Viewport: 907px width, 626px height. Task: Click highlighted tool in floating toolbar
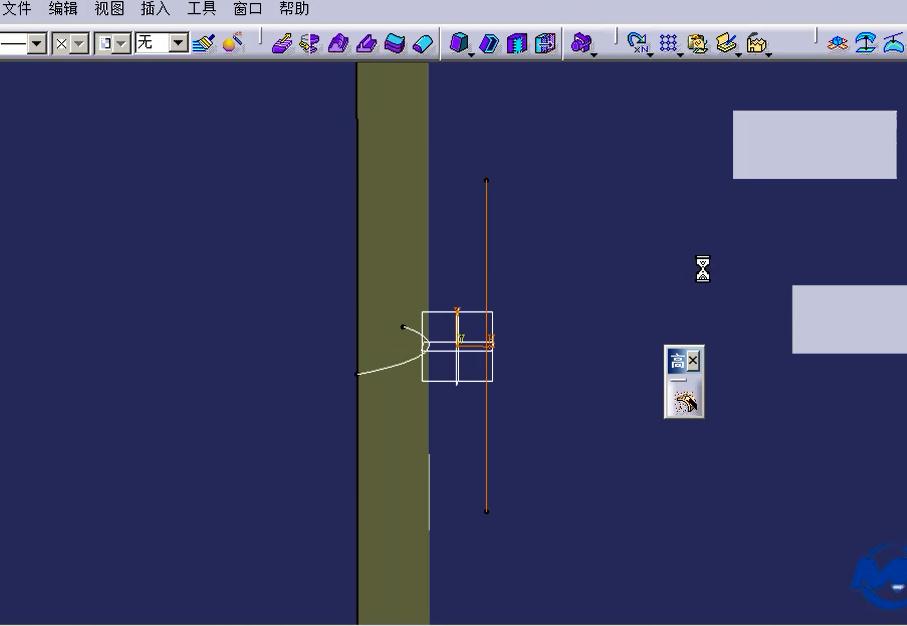click(685, 402)
